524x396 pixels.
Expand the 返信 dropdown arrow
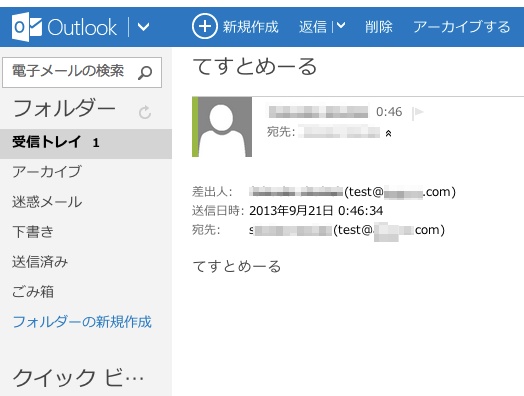click(x=341, y=25)
